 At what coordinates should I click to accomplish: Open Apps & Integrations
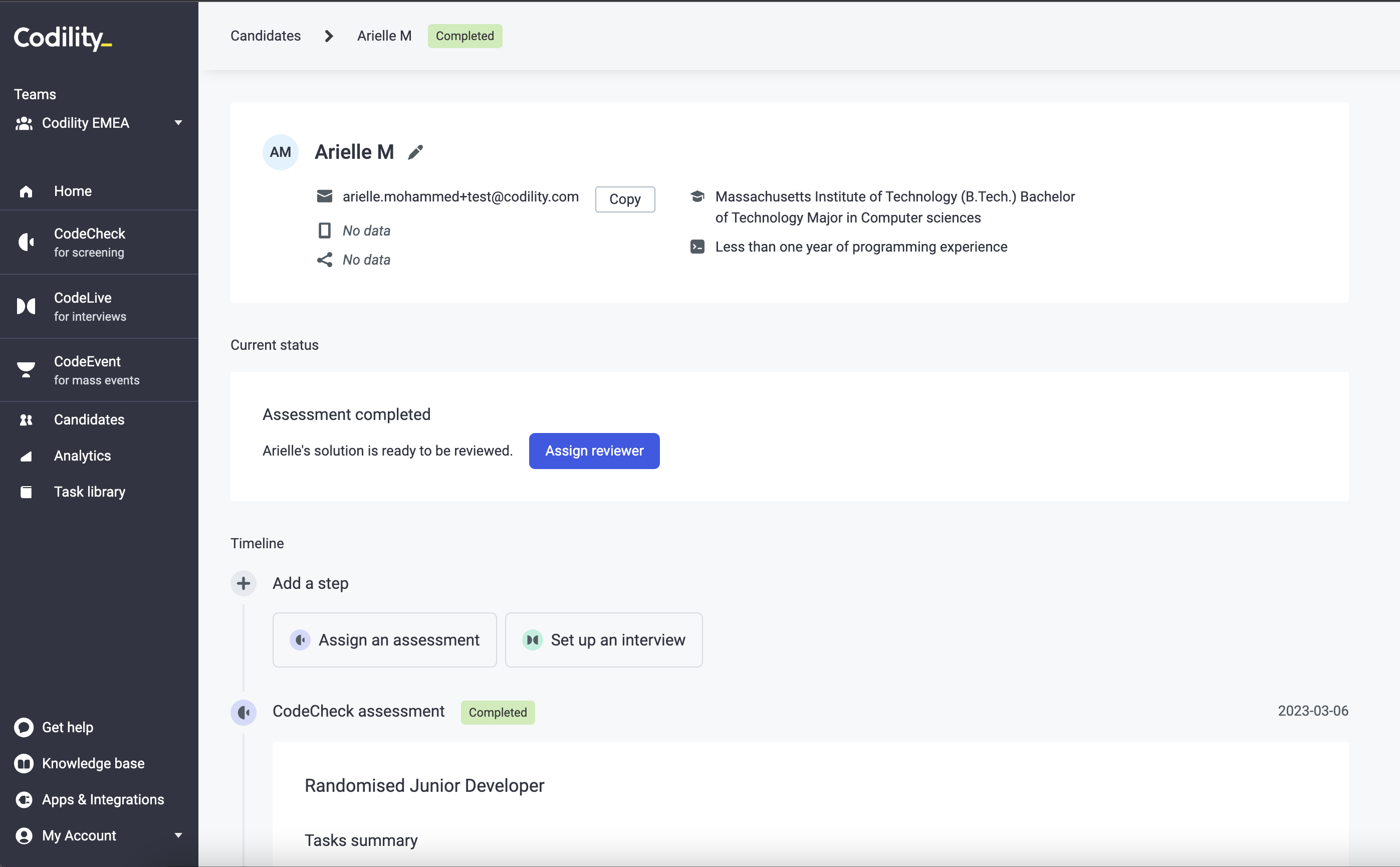(x=103, y=800)
